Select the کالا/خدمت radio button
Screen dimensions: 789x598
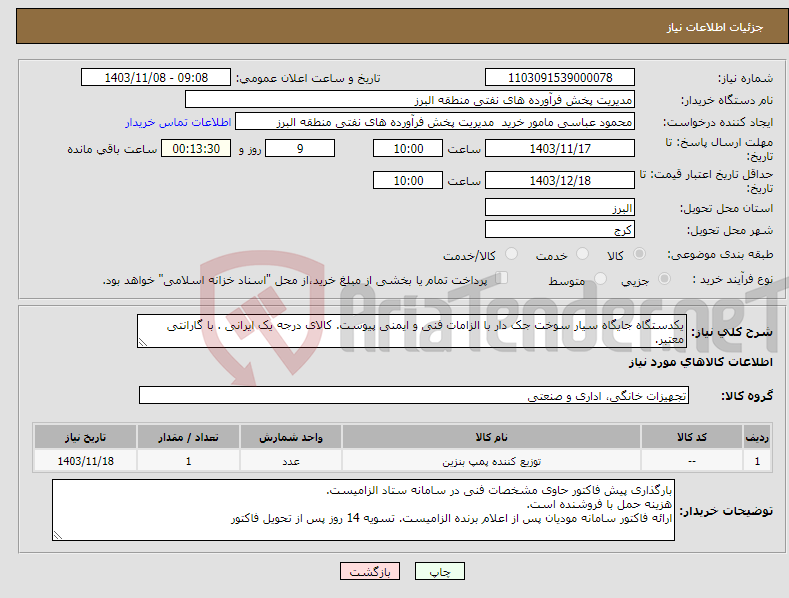click(511, 254)
